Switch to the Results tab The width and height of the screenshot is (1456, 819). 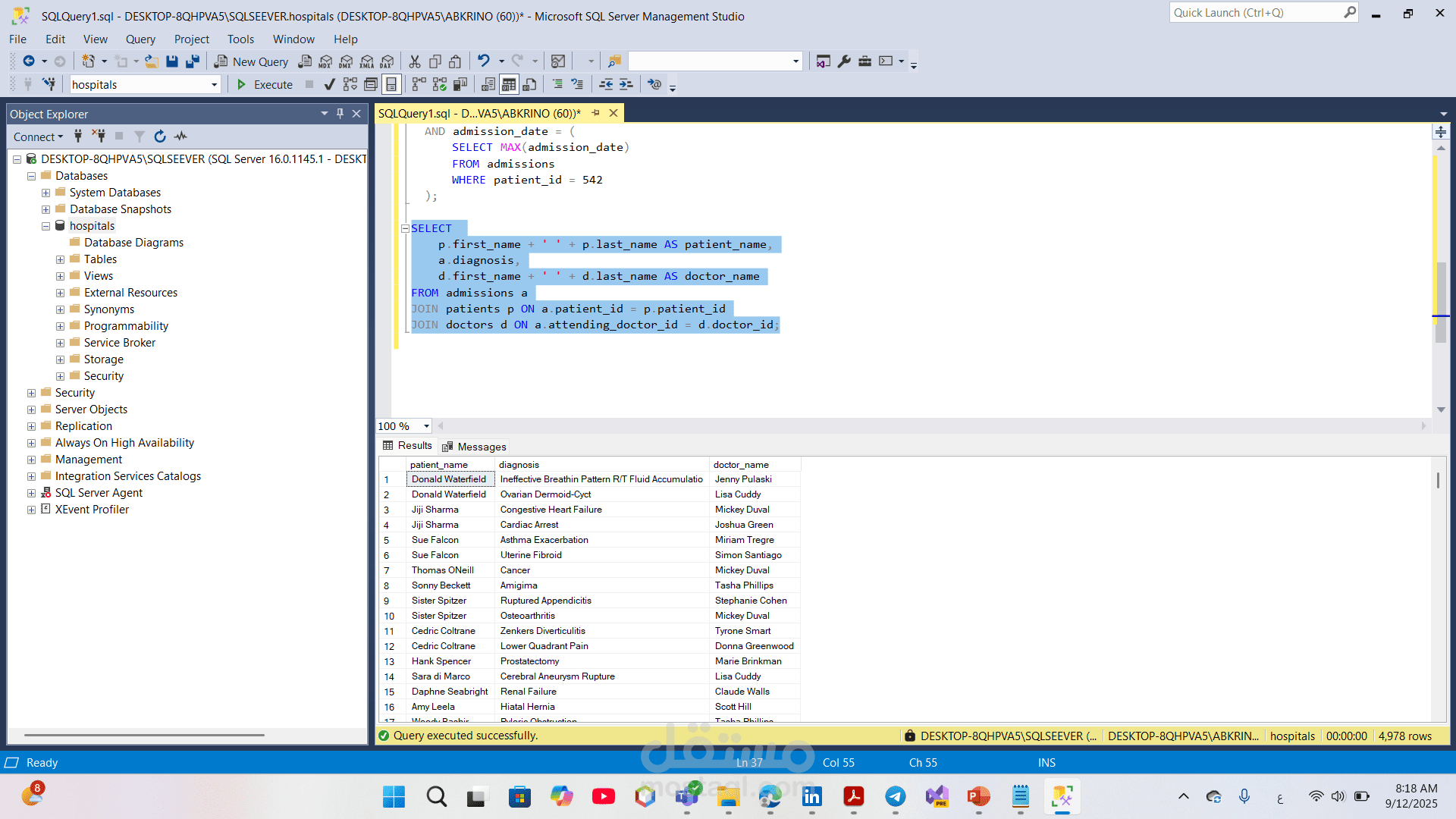pyautogui.click(x=408, y=446)
